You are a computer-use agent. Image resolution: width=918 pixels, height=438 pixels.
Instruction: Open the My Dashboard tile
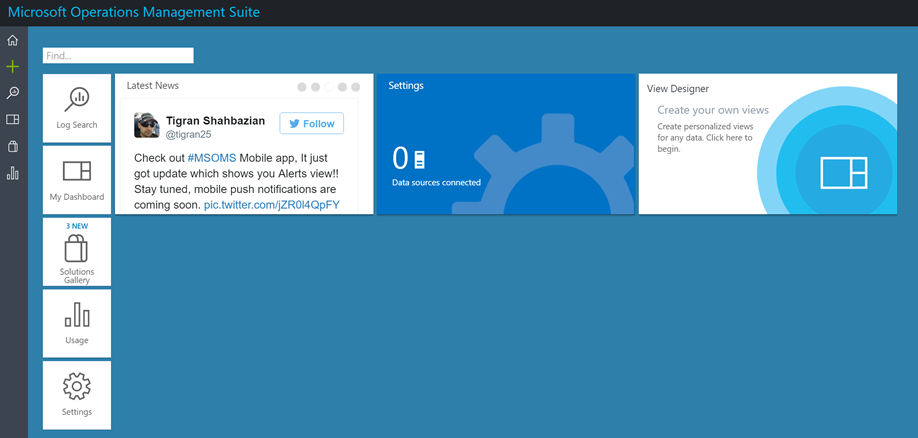click(x=77, y=180)
